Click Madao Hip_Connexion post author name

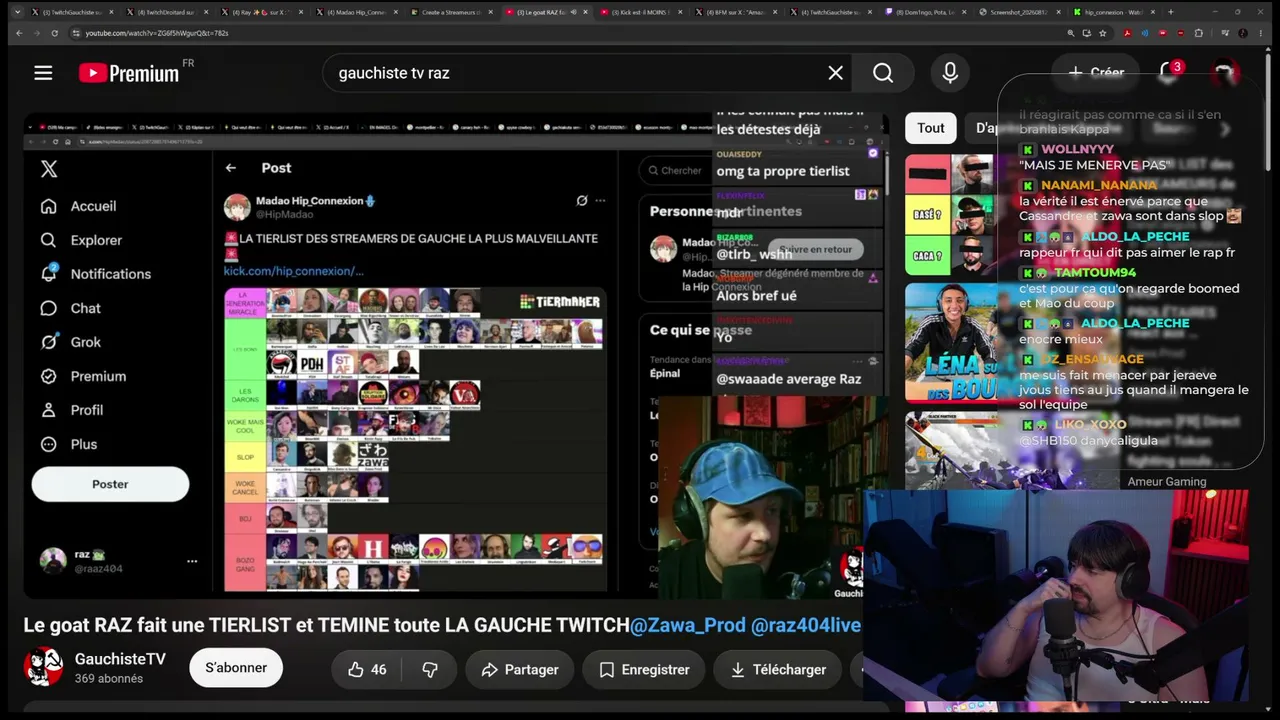309,201
